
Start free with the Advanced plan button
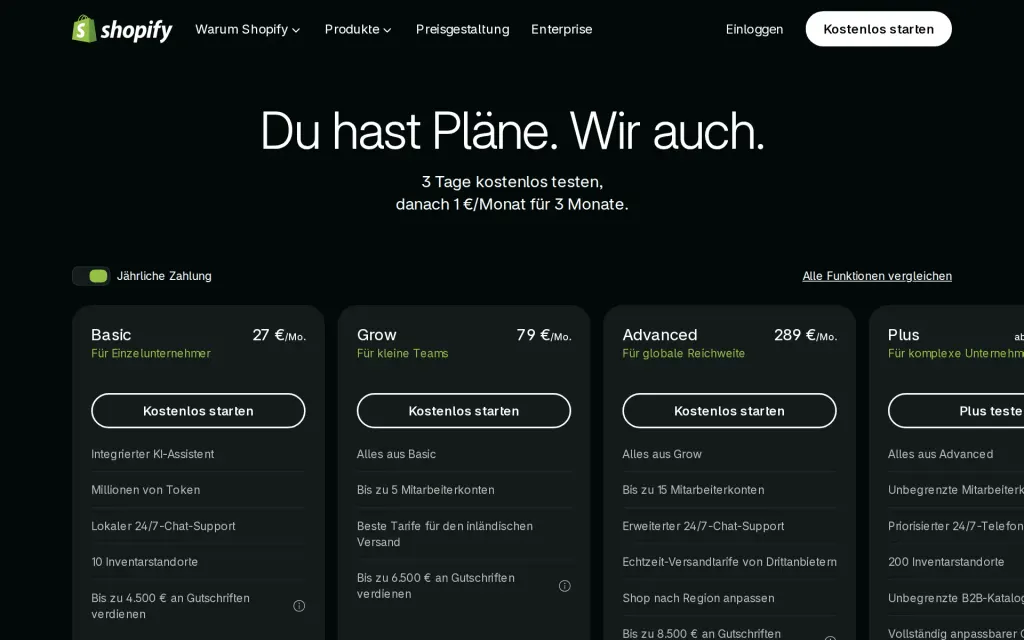point(729,411)
